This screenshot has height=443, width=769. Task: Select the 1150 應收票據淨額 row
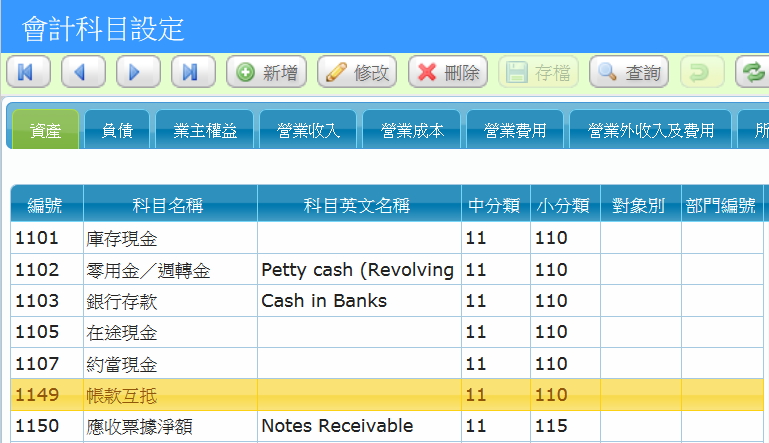(x=168, y=427)
